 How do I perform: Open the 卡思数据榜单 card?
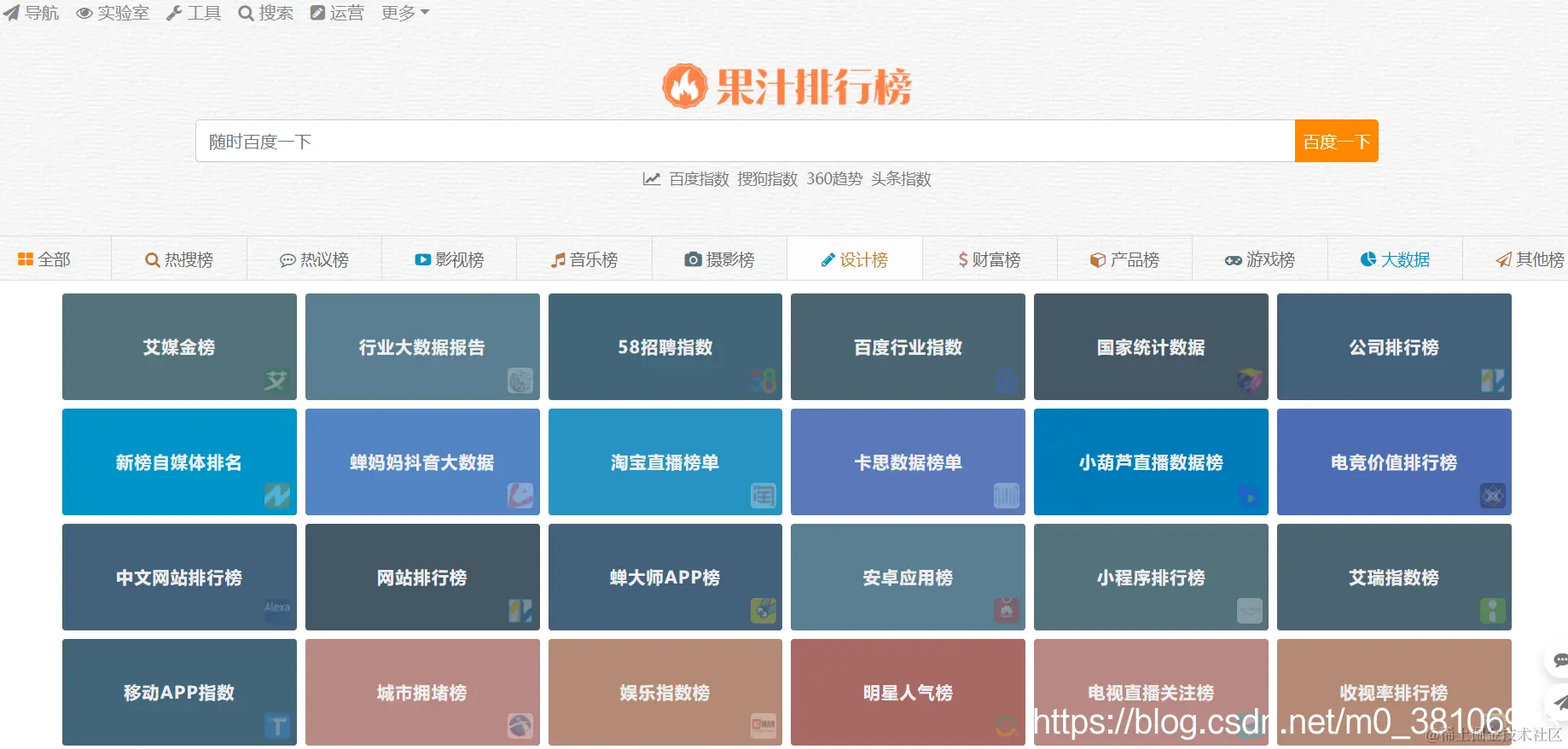point(908,462)
